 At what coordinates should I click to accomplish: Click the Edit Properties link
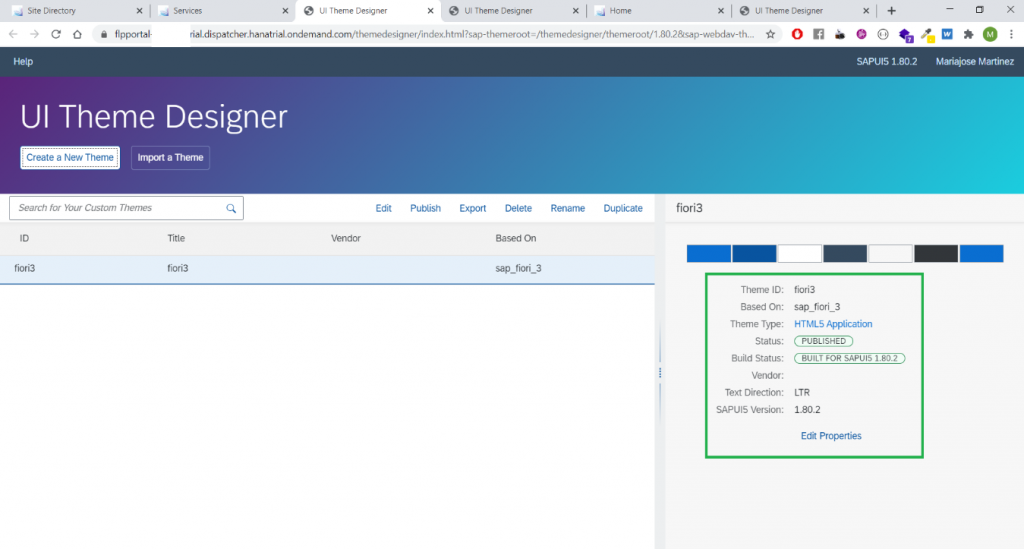(x=831, y=436)
